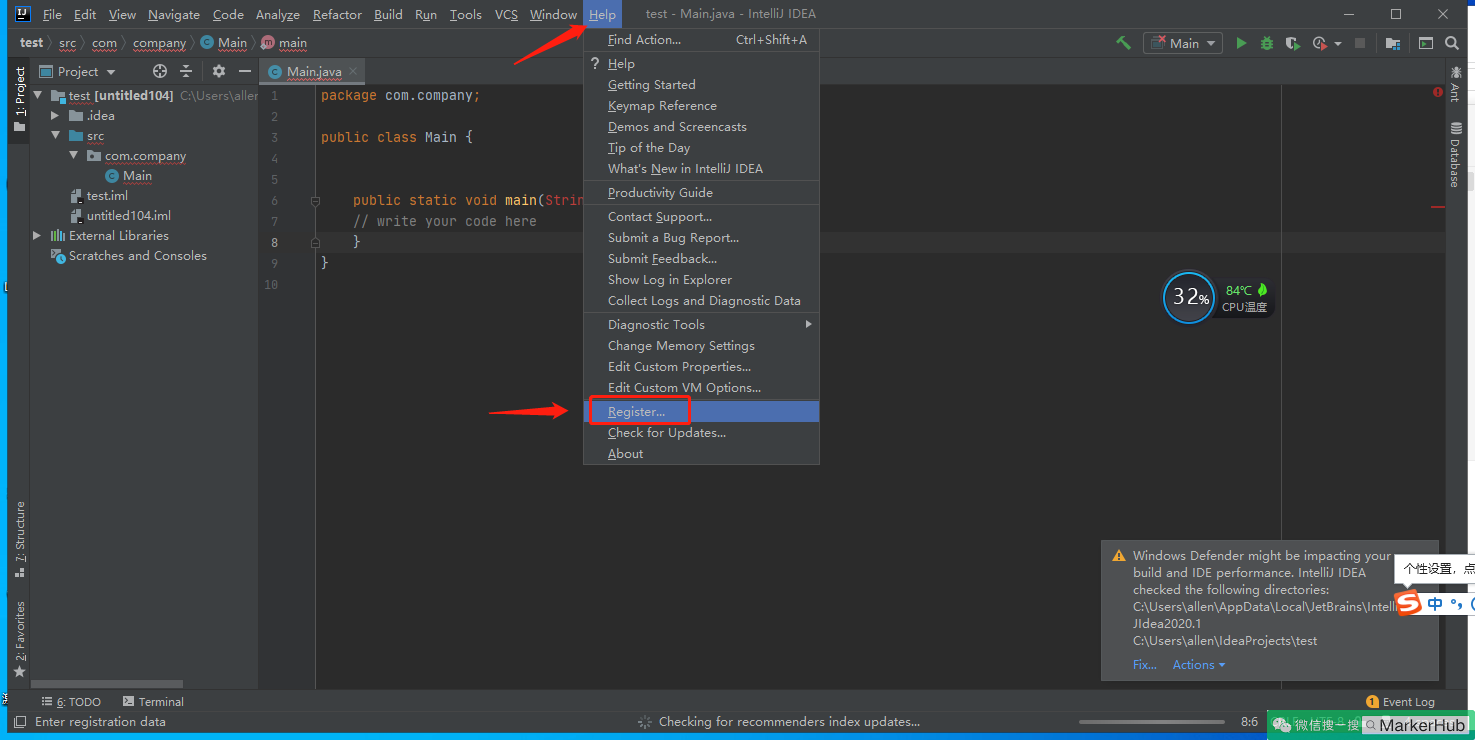Run Main with the green play icon
This screenshot has height=740, width=1475.
[1241, 43]
